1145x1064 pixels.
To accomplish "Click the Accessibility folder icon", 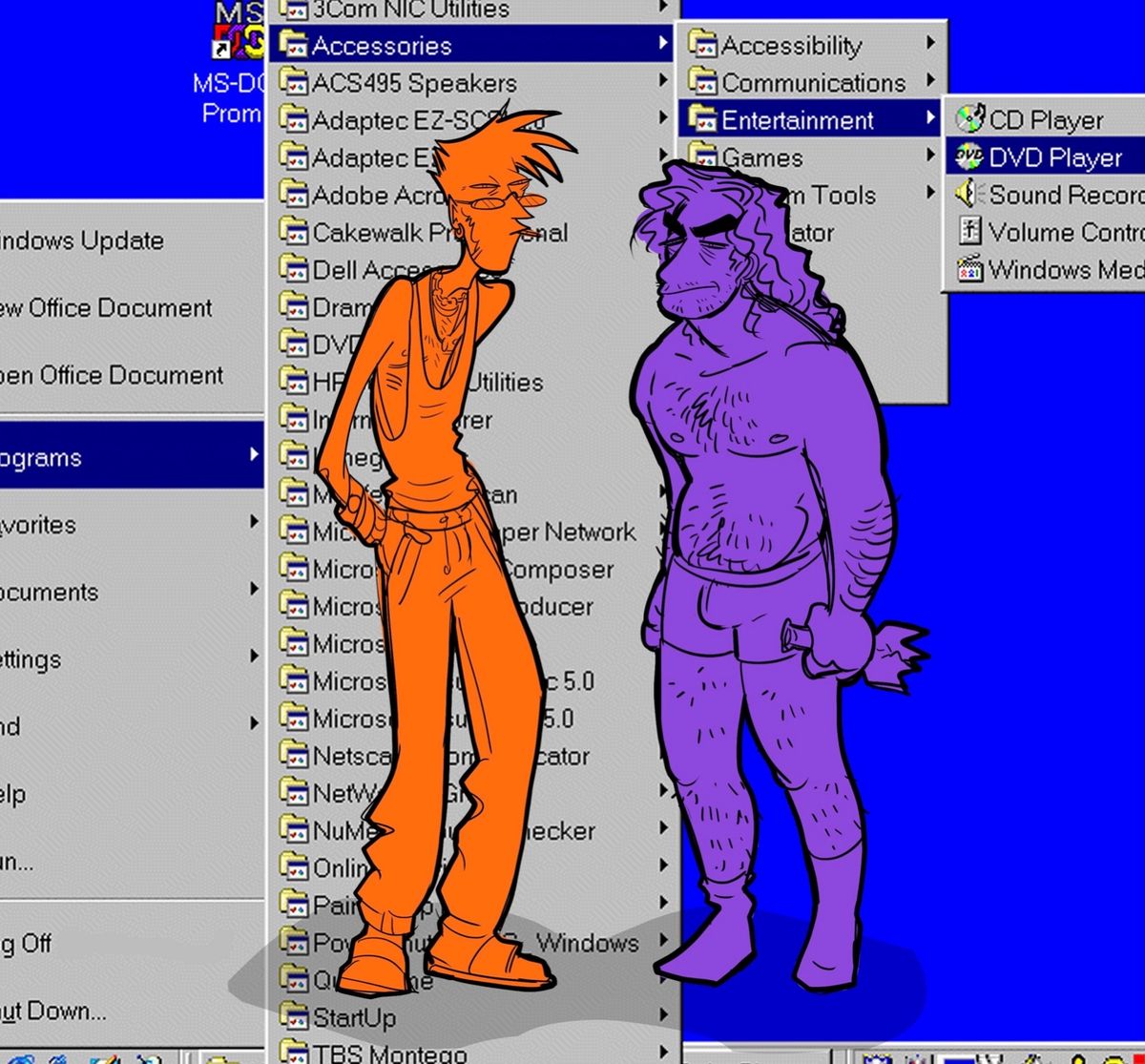I will tap(703, 44).
